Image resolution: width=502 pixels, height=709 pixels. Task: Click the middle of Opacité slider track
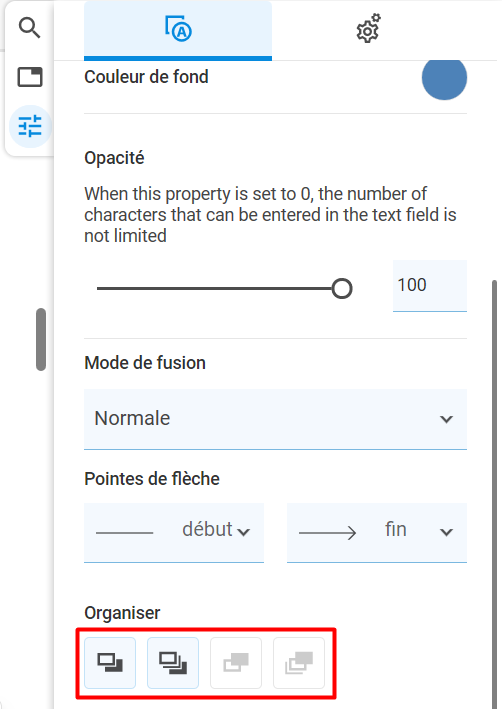click(219, 288)
